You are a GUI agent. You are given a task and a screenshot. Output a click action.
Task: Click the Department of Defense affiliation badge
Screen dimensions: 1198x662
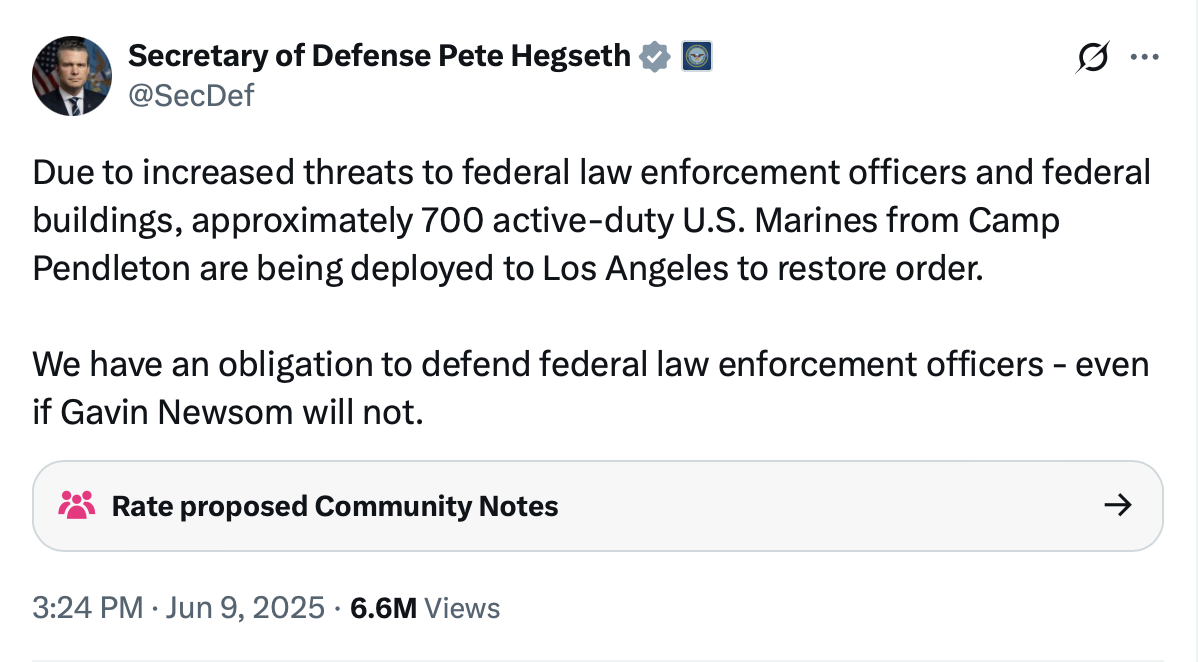click(x=695, y=57)
